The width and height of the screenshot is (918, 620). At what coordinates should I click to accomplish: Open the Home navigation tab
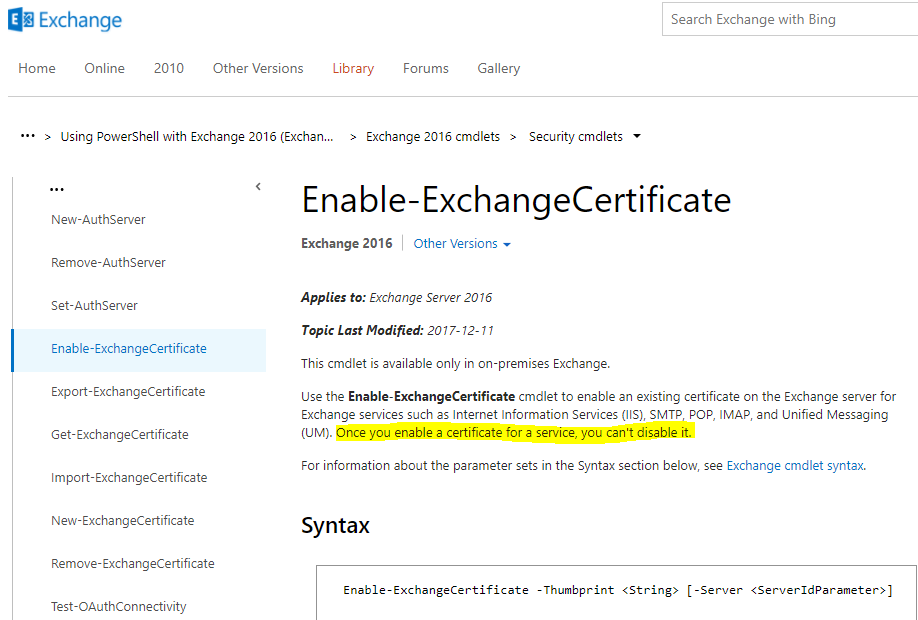click(x=37, y=68)
